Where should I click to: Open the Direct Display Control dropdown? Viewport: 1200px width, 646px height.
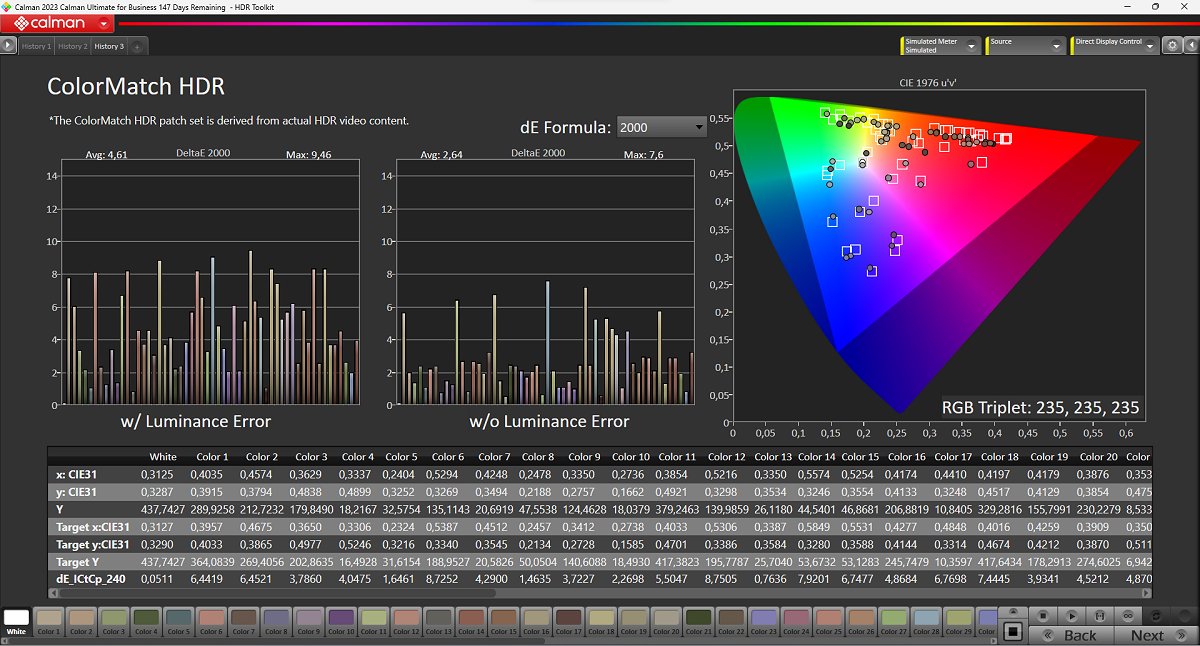(x=1150, y=46)
